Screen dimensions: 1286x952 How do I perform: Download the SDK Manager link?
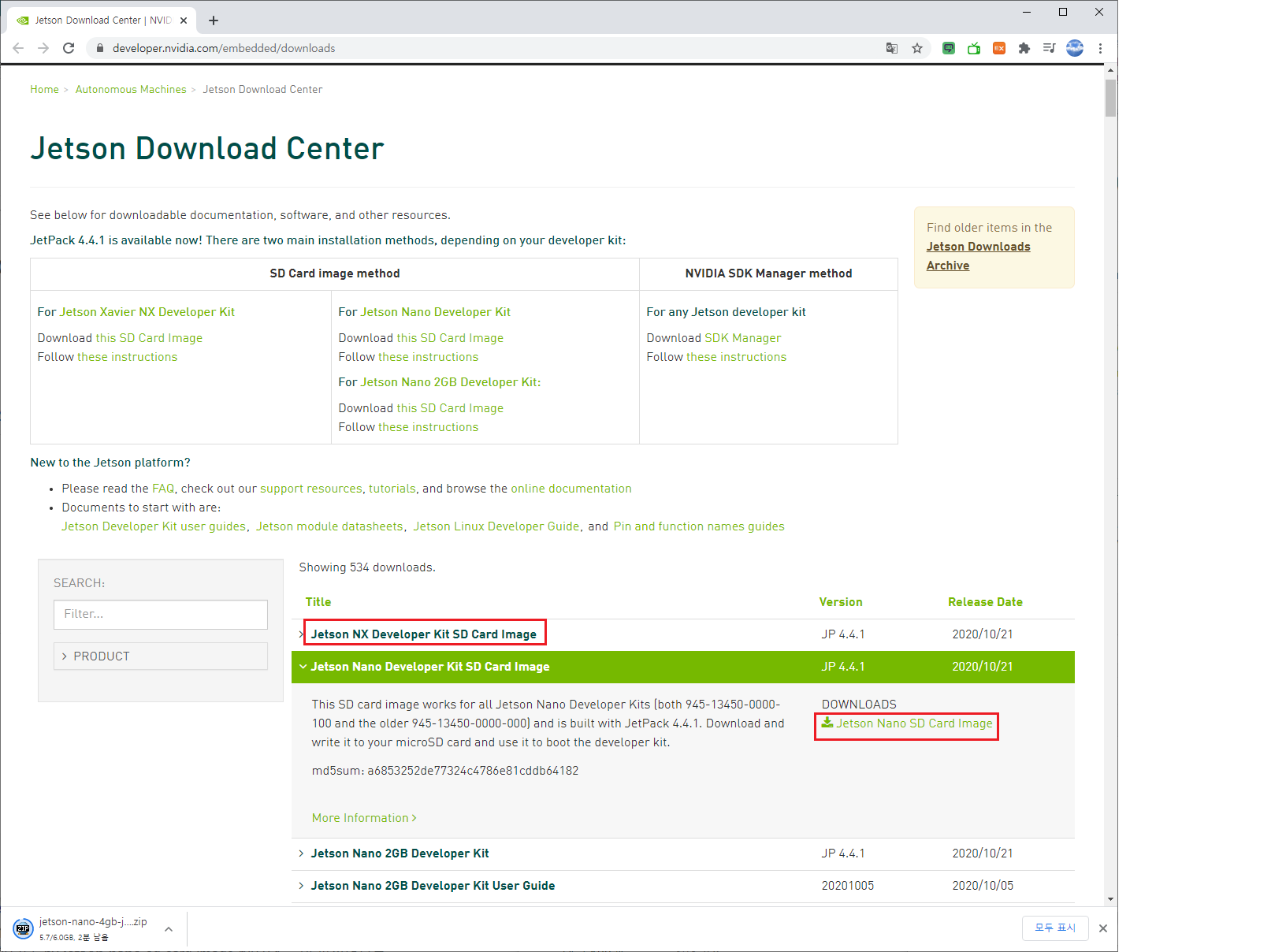743,338
